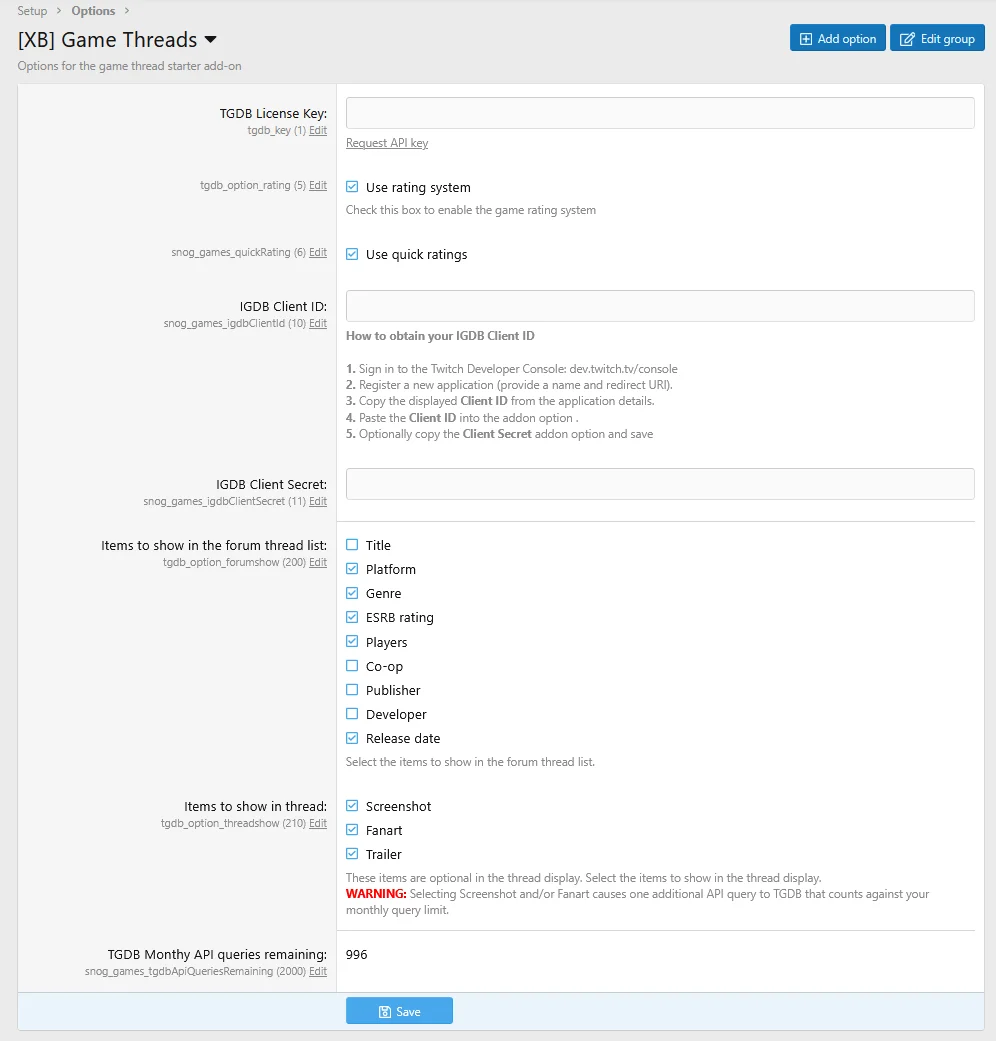
Task: Turn off the Trailer checkbox
Action: point(352,854)
